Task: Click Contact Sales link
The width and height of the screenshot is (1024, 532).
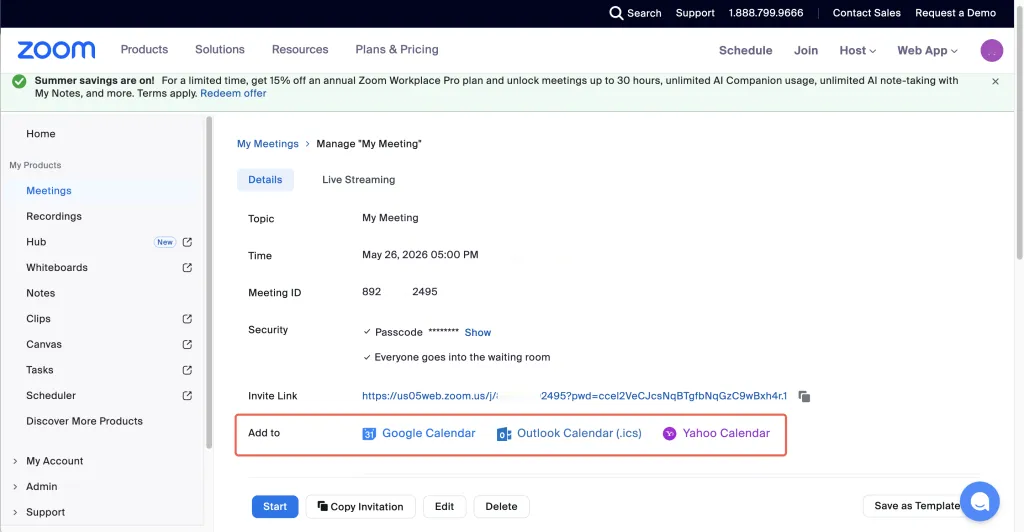Action: click(x=867, y=13)
